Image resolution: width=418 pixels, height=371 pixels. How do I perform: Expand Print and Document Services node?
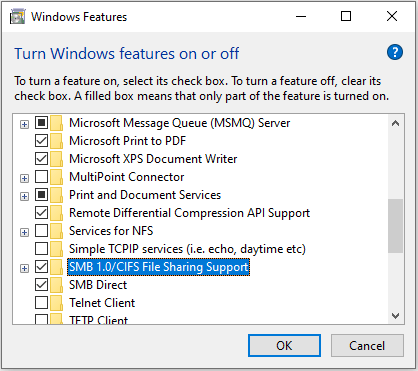(24, 197)
